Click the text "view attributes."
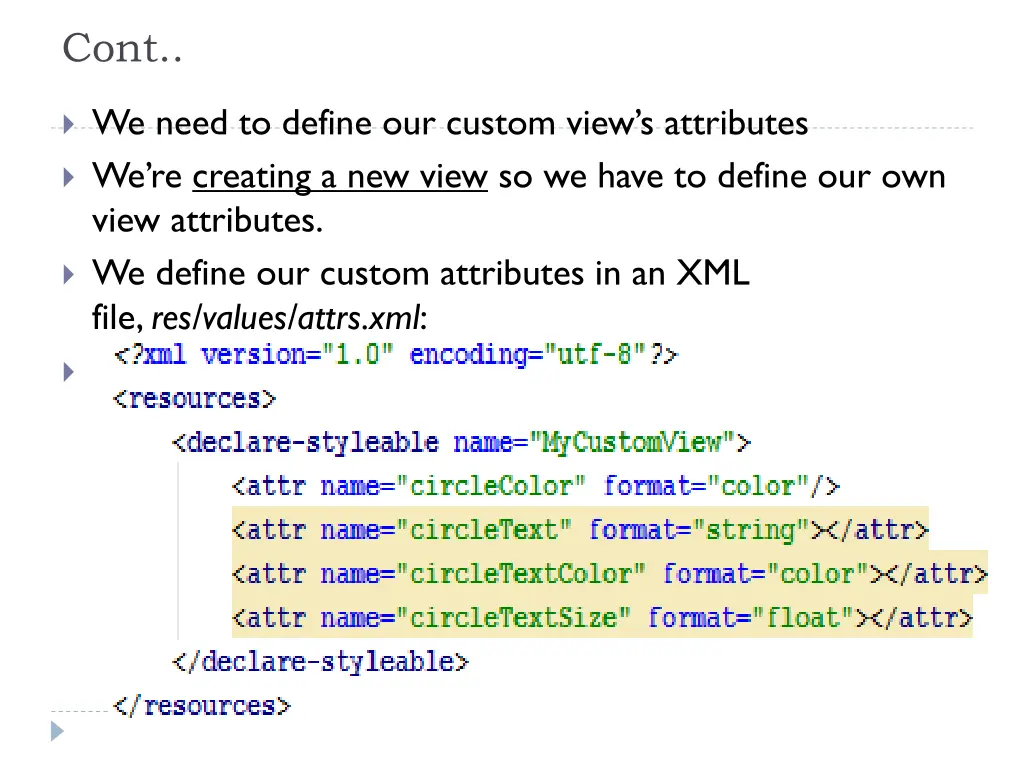Viewport: 1024px width, 768px height. tap(208, 221)
